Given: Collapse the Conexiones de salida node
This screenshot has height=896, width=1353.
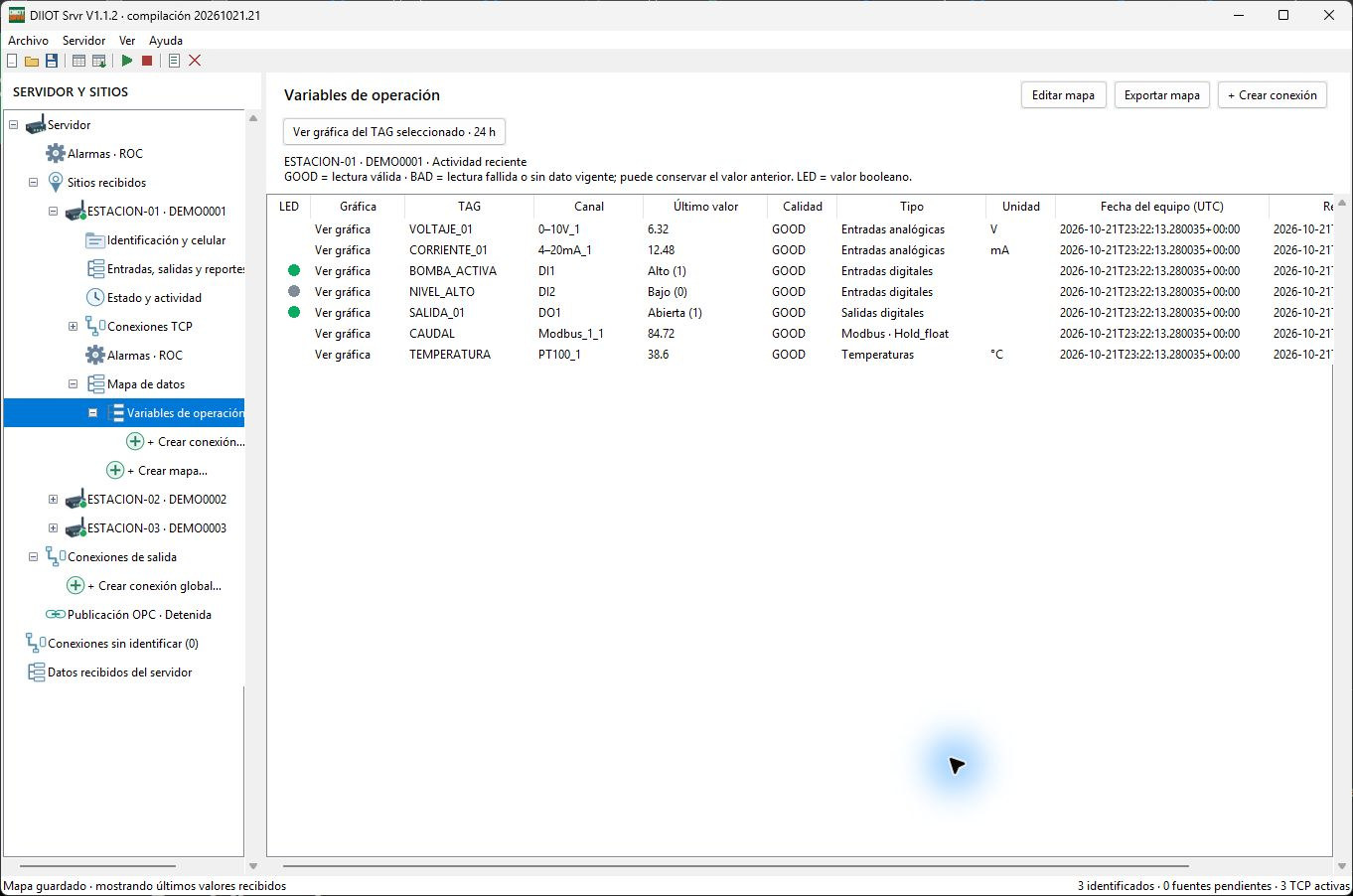Looking at the screenshot, I should [34, 557].
